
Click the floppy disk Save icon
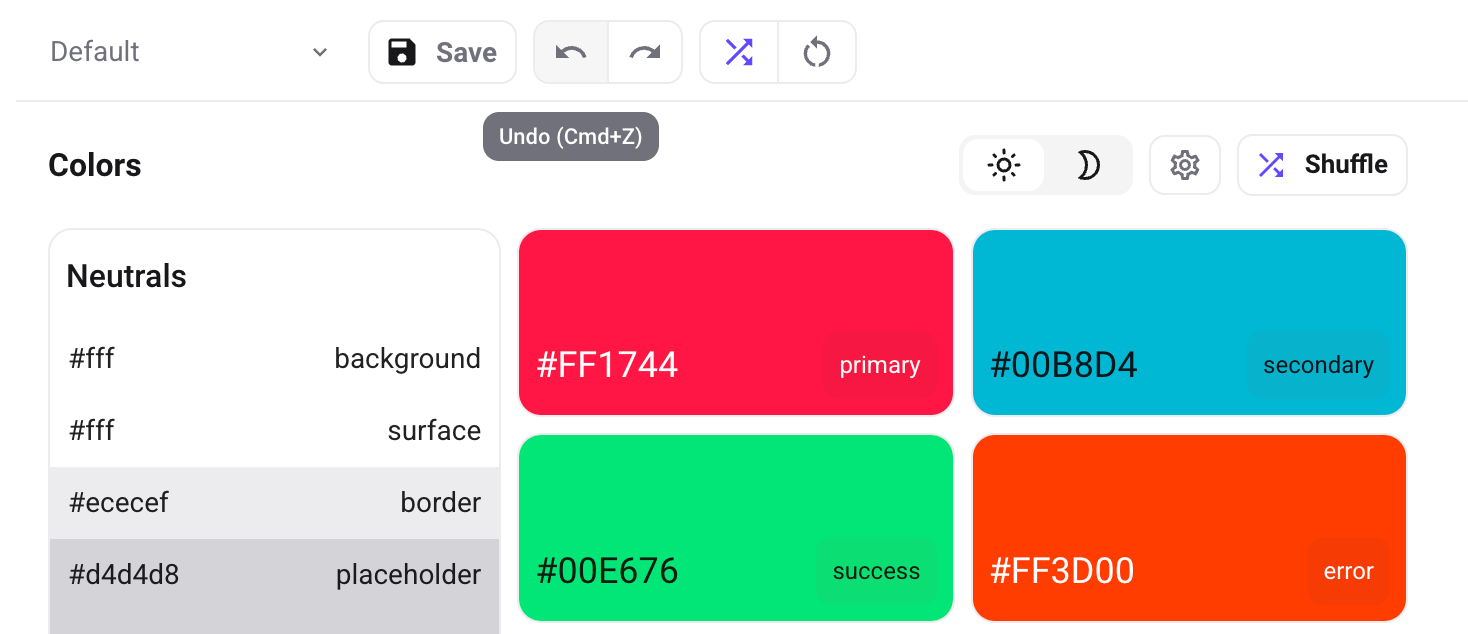(402, 52)
